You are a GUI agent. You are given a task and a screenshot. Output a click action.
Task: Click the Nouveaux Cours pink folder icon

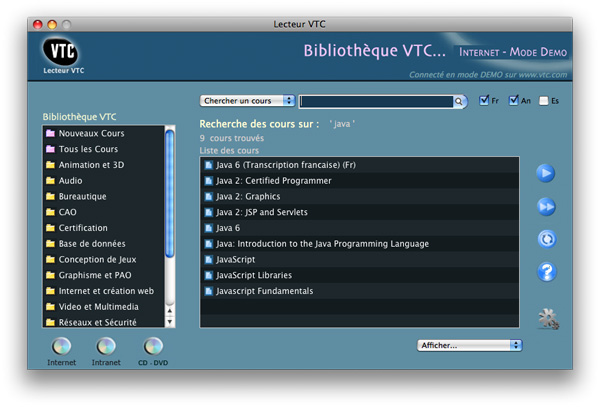tap(50, 133)
